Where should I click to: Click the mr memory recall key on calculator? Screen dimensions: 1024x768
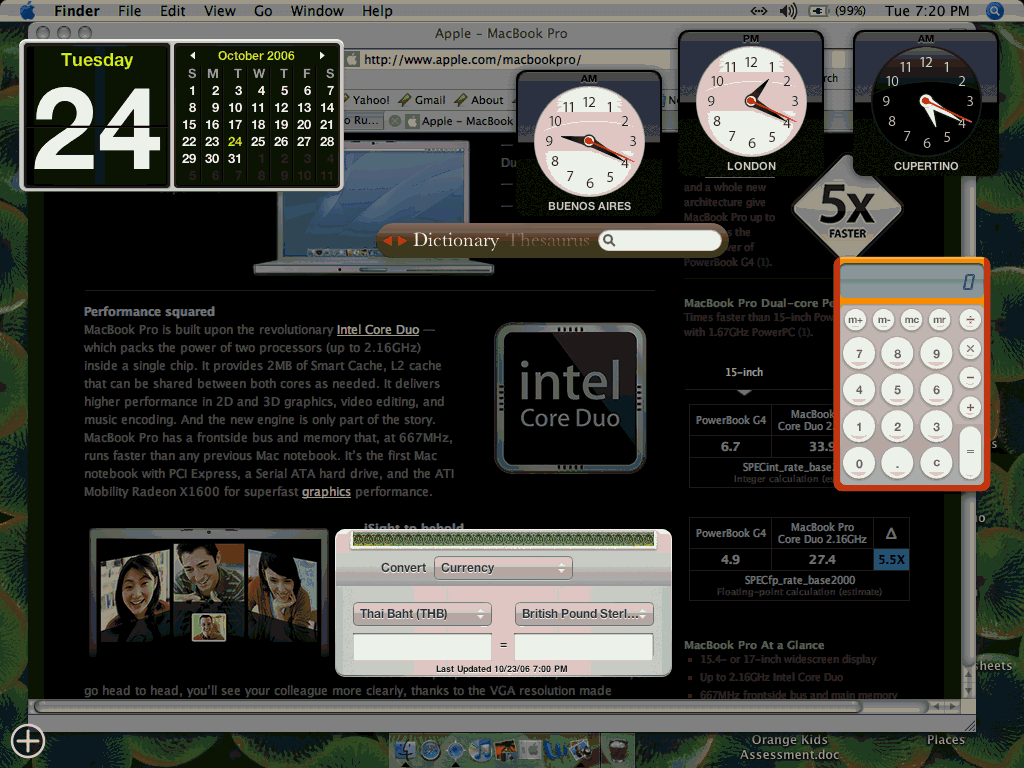pos(939,319)
